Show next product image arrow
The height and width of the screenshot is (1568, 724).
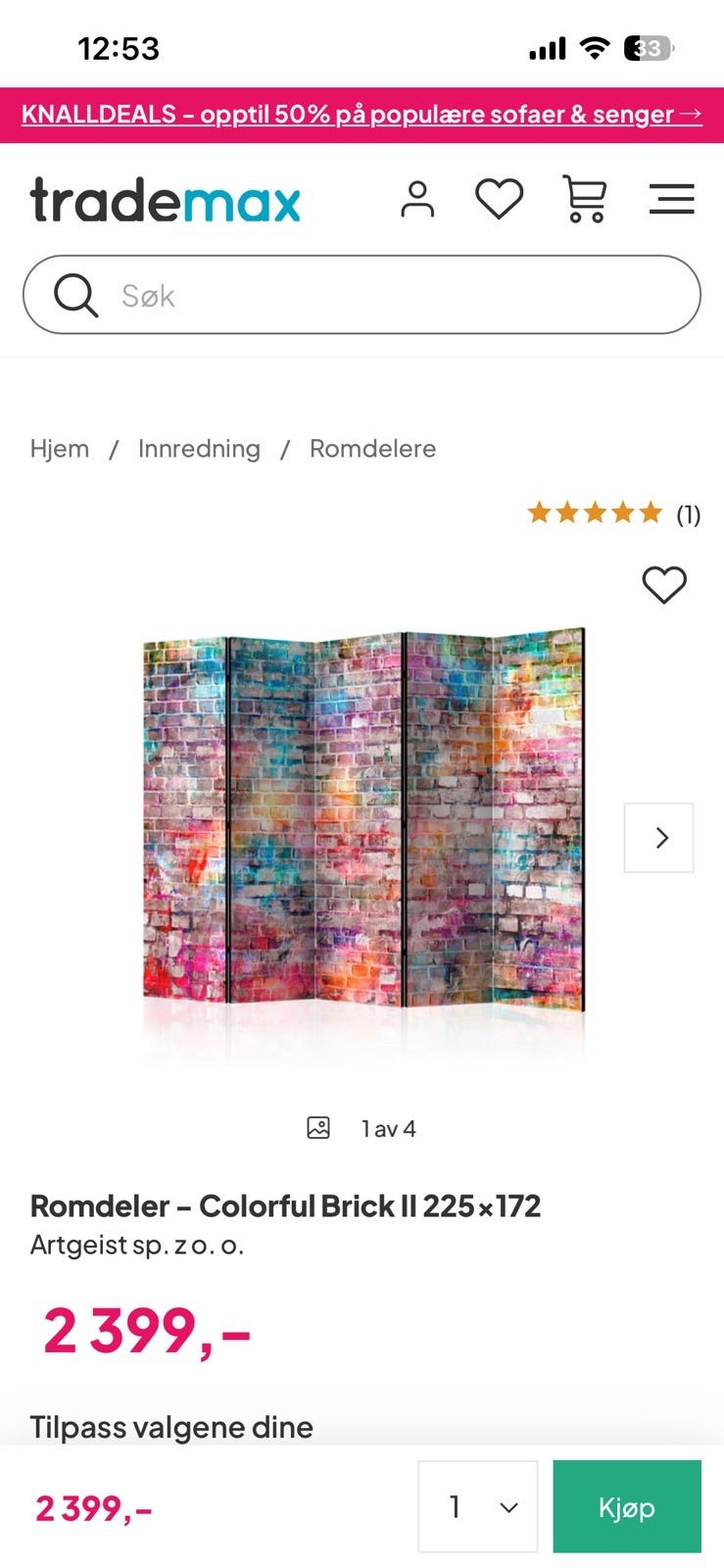tap(659, 838)
